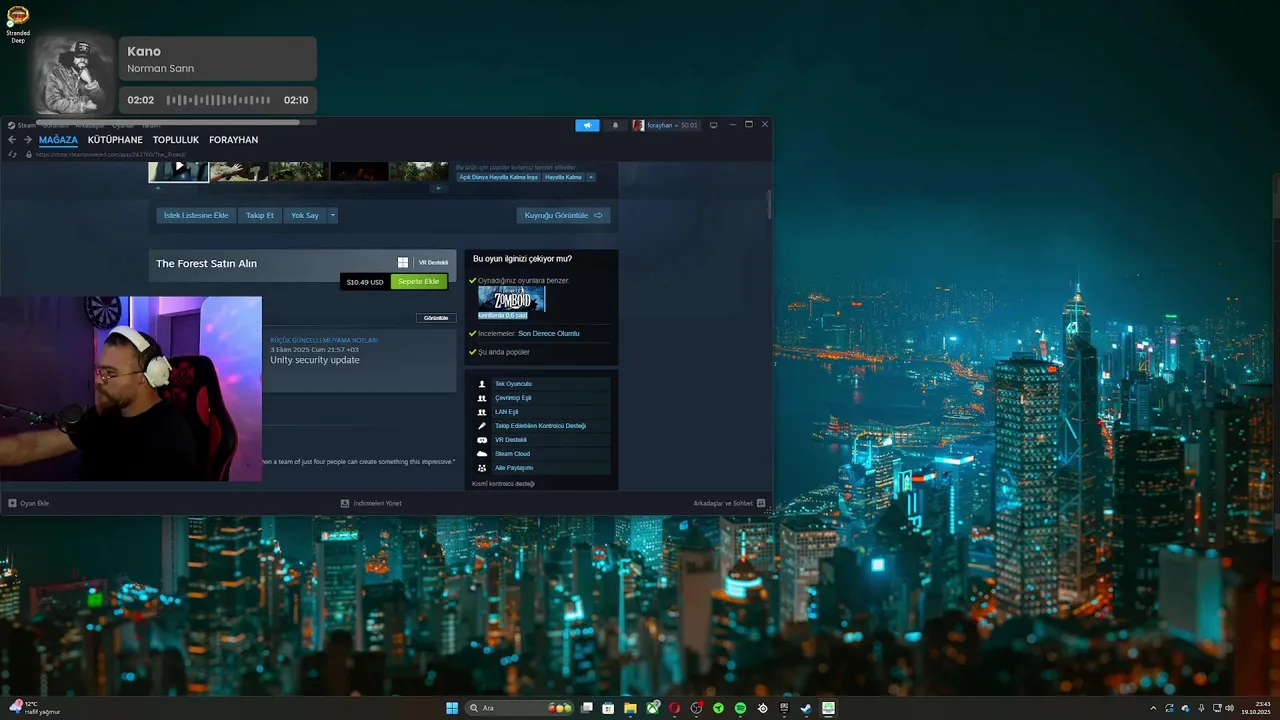Expand the Yok Say dropdown arrow
The height and width of the screenshot is (720, 1280).
pos(333,215)
